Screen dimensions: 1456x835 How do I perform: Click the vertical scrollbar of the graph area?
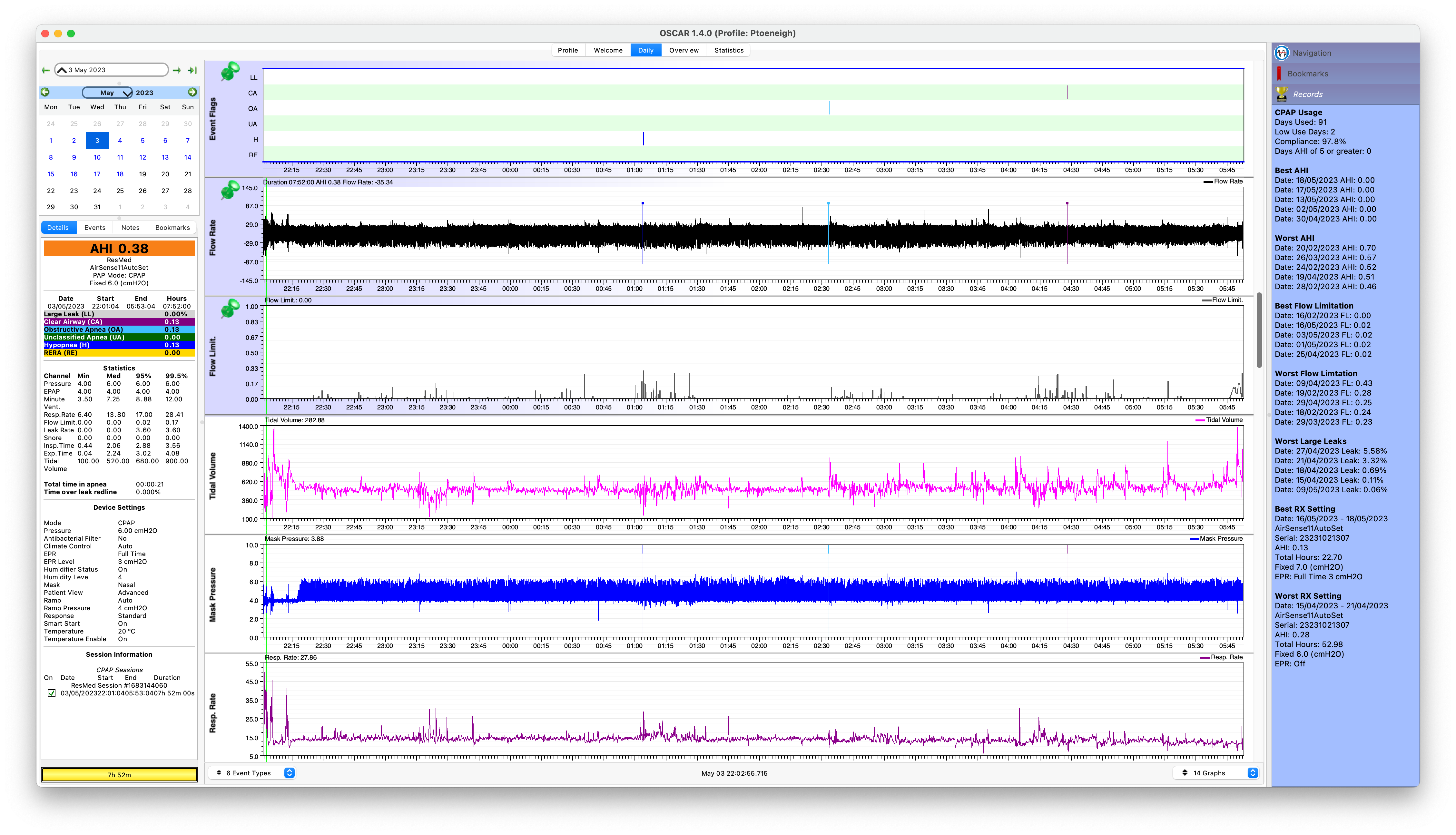(1259, 330)
